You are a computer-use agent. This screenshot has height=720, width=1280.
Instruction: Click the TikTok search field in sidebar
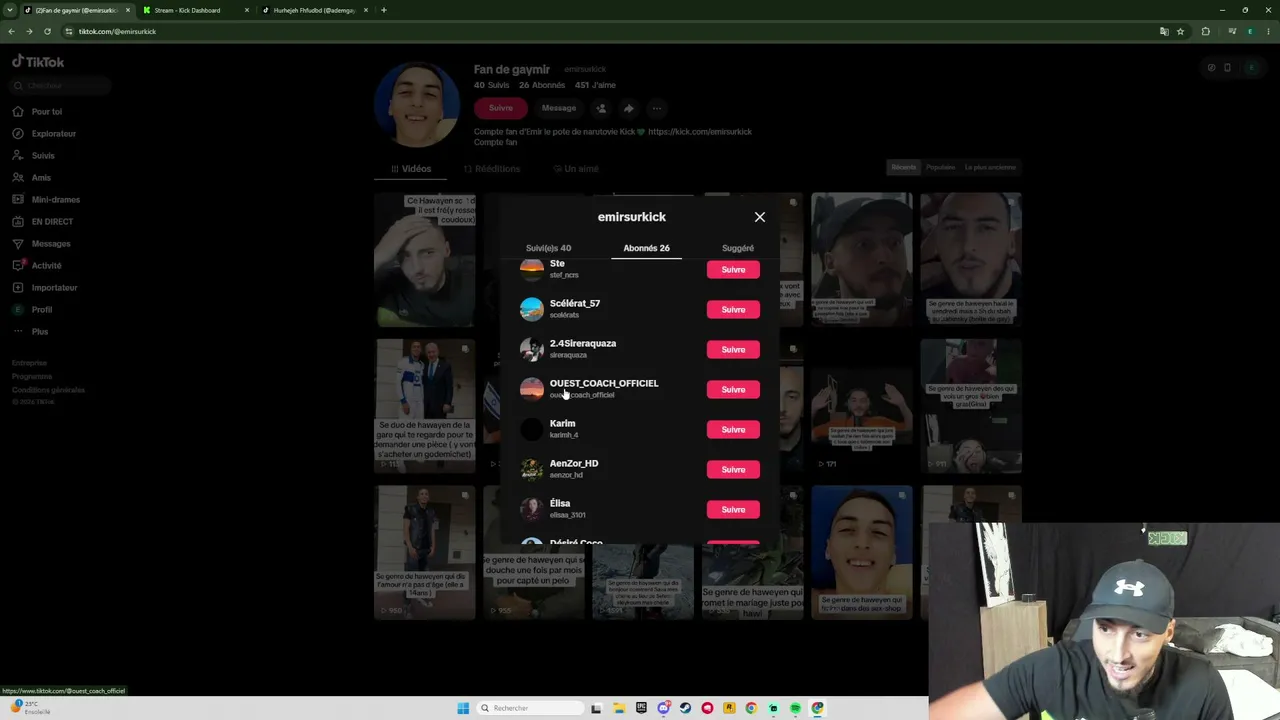click(60, 85)
